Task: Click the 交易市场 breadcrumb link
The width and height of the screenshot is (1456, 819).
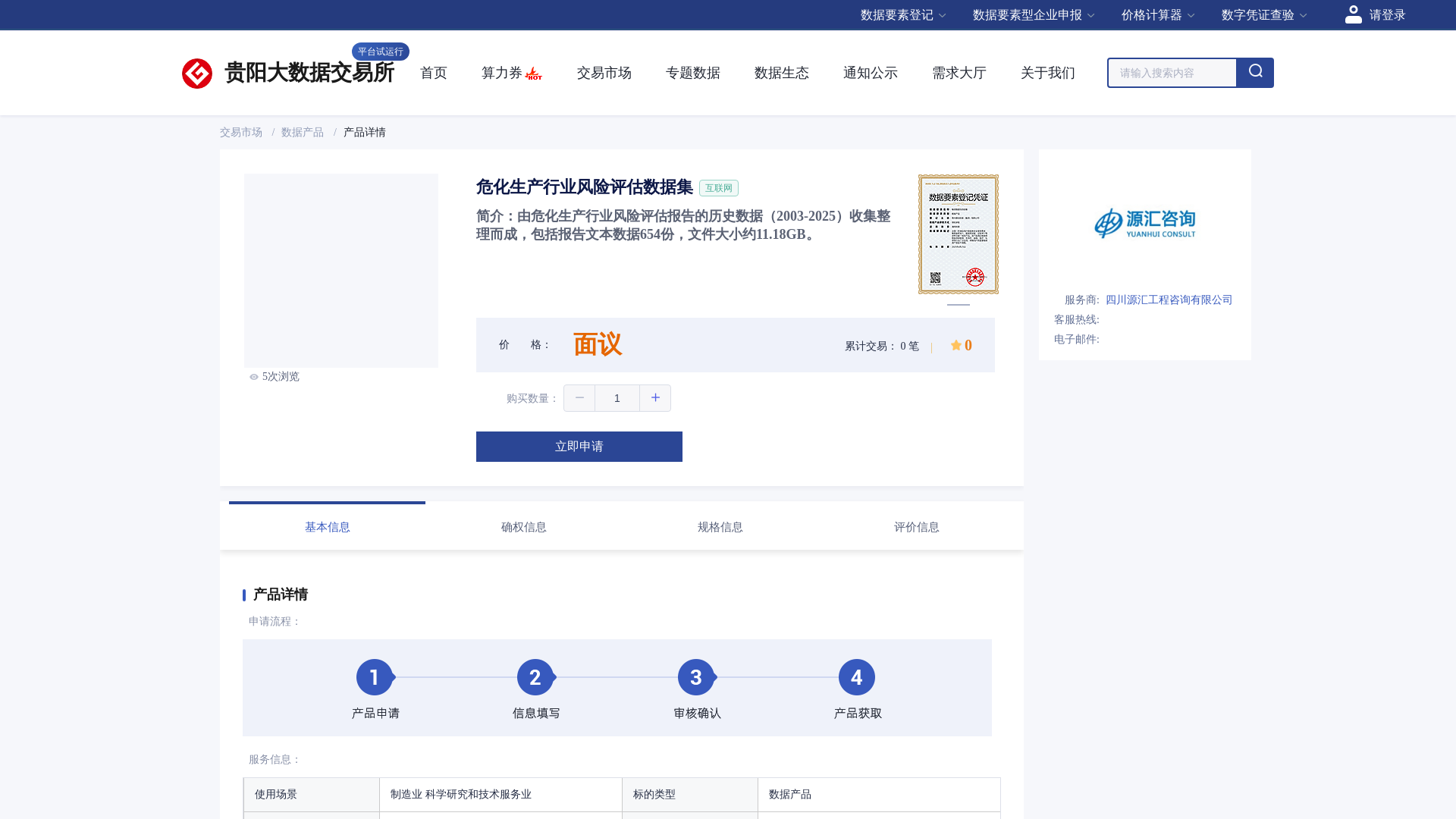Action: [x=241, y=133]
